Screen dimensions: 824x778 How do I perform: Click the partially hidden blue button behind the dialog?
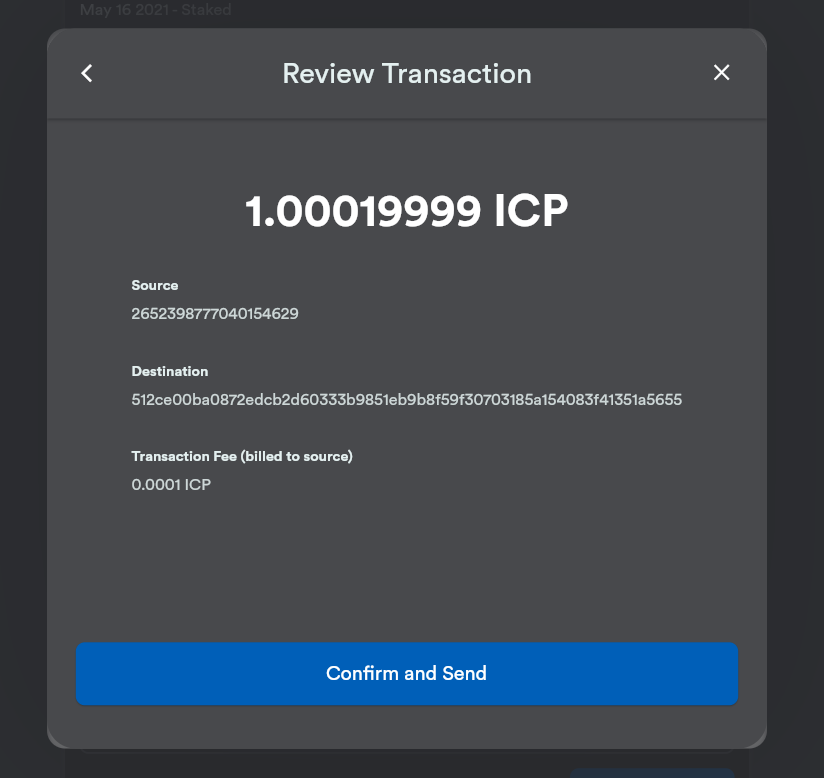coord(652,773)
